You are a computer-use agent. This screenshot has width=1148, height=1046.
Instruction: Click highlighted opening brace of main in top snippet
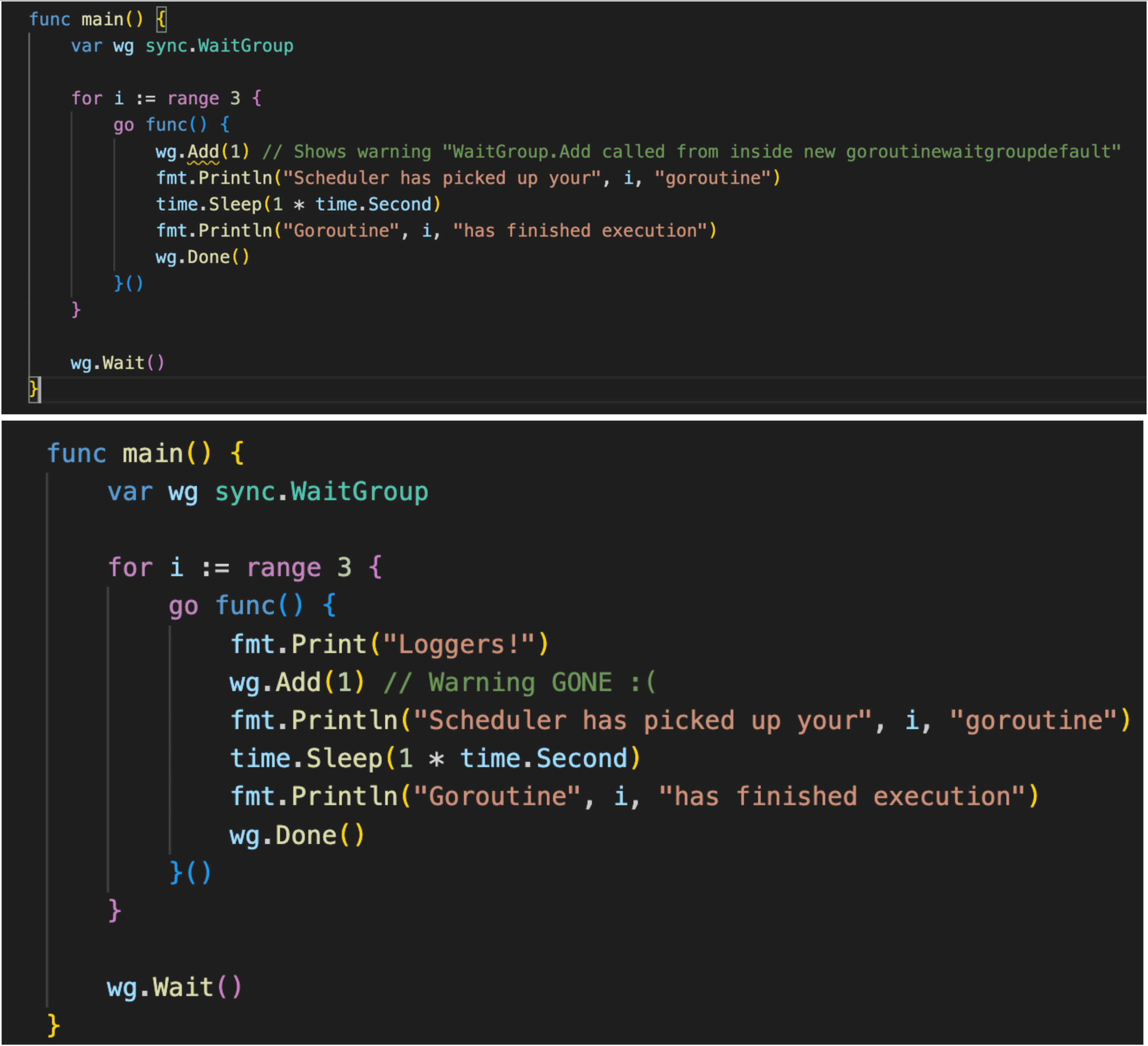click(x=162, y=19)
